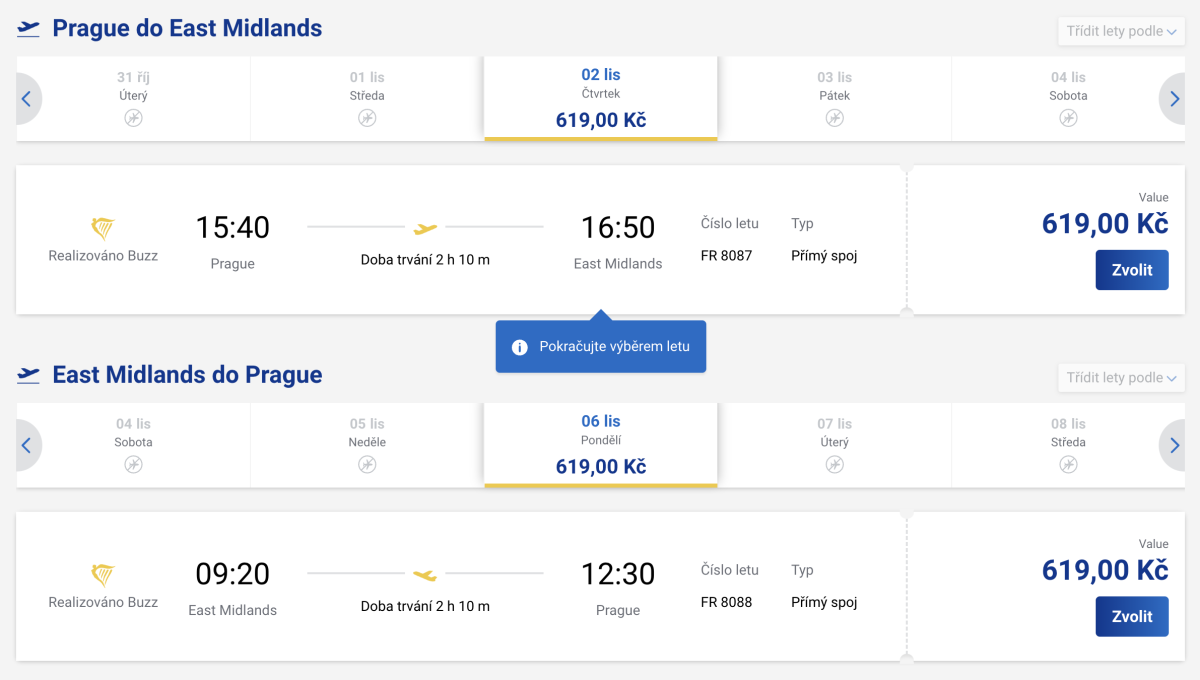This screenshot has width=1200, height=680.
Task: Show earlier outbound dates with left arrow
Action: coord(27,99)
